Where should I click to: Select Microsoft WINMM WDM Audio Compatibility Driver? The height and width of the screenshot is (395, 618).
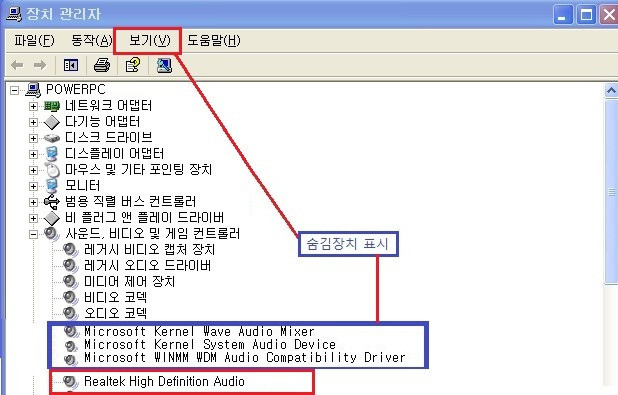(244, 358)
